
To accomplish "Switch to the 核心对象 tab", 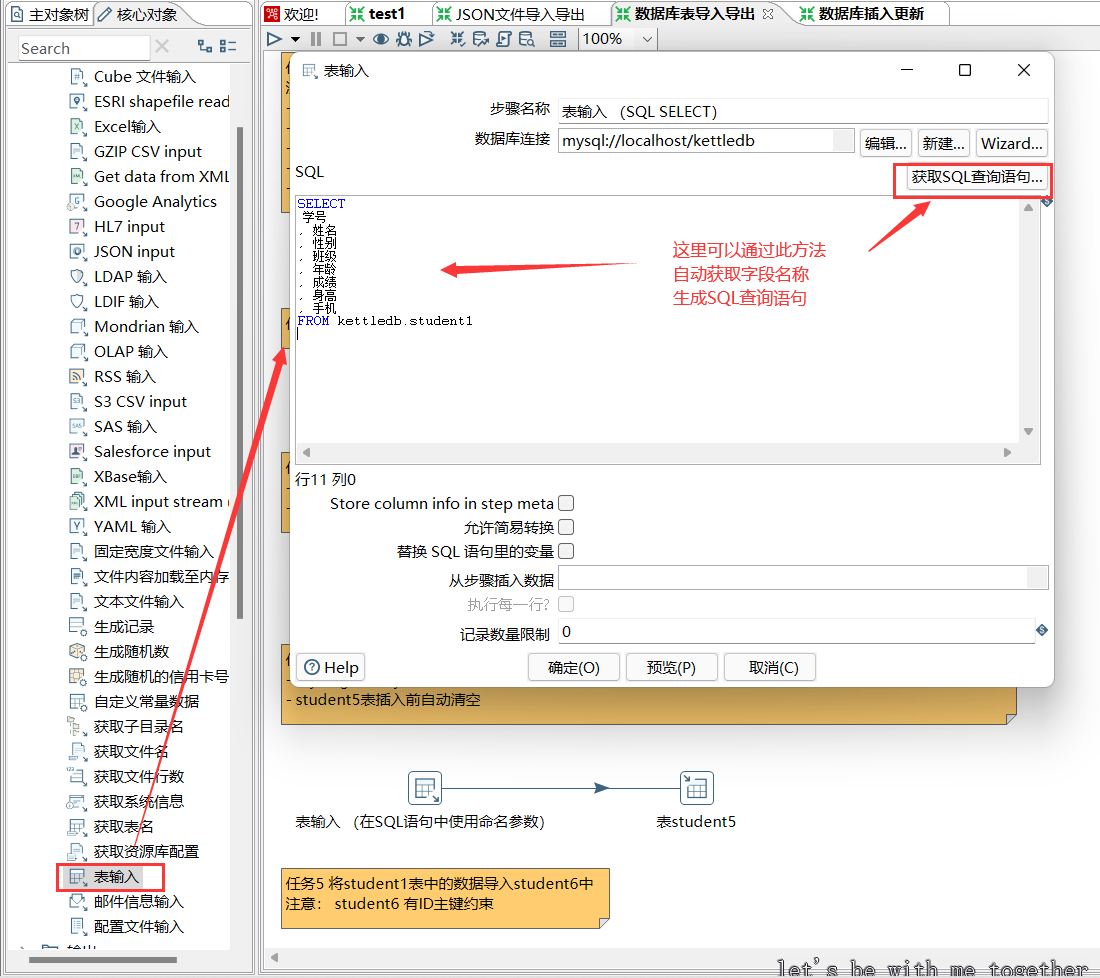I will pyautogui.click(x=138, y=14).
